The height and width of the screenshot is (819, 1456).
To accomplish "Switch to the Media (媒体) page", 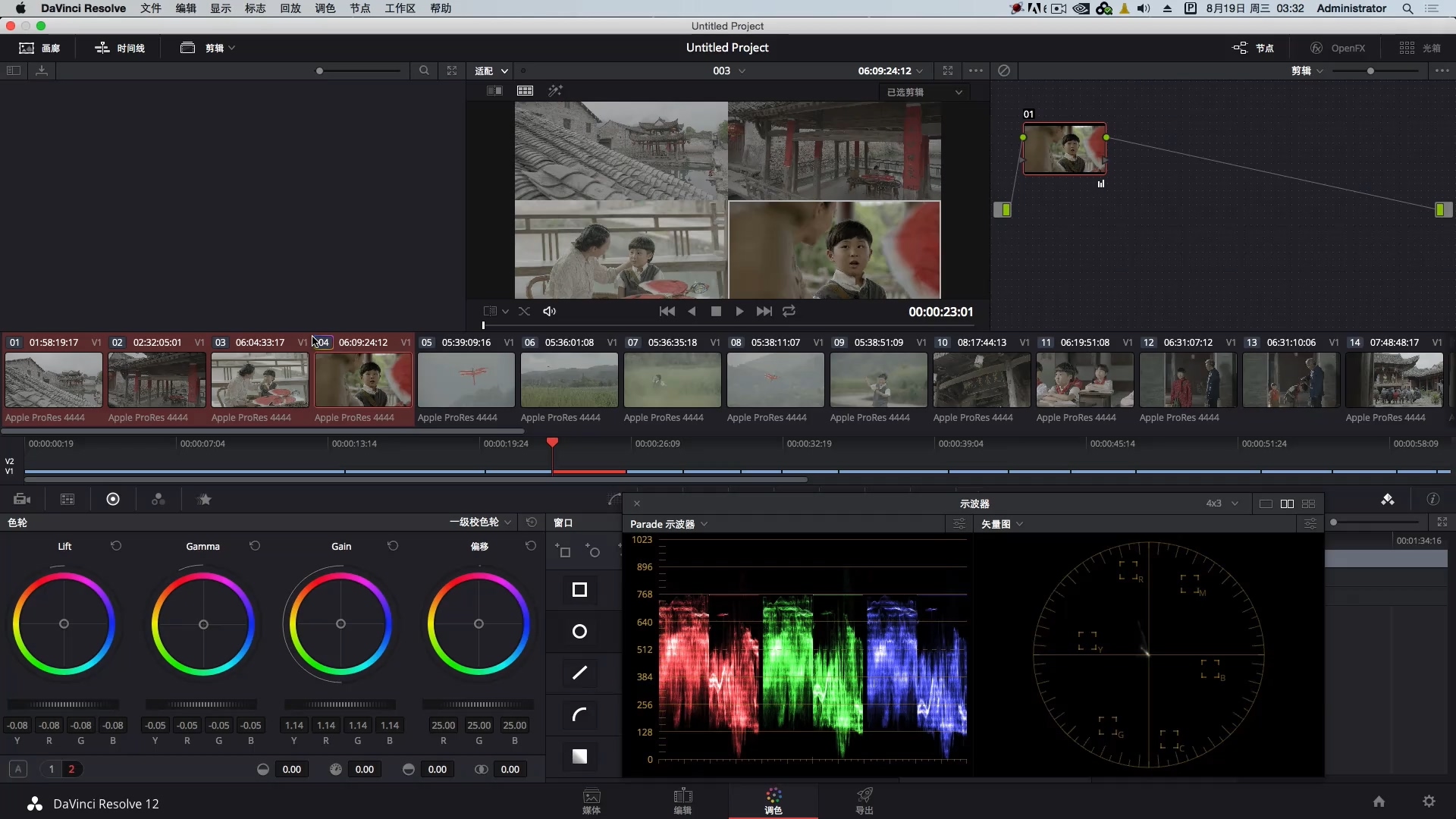I will 591,802.
